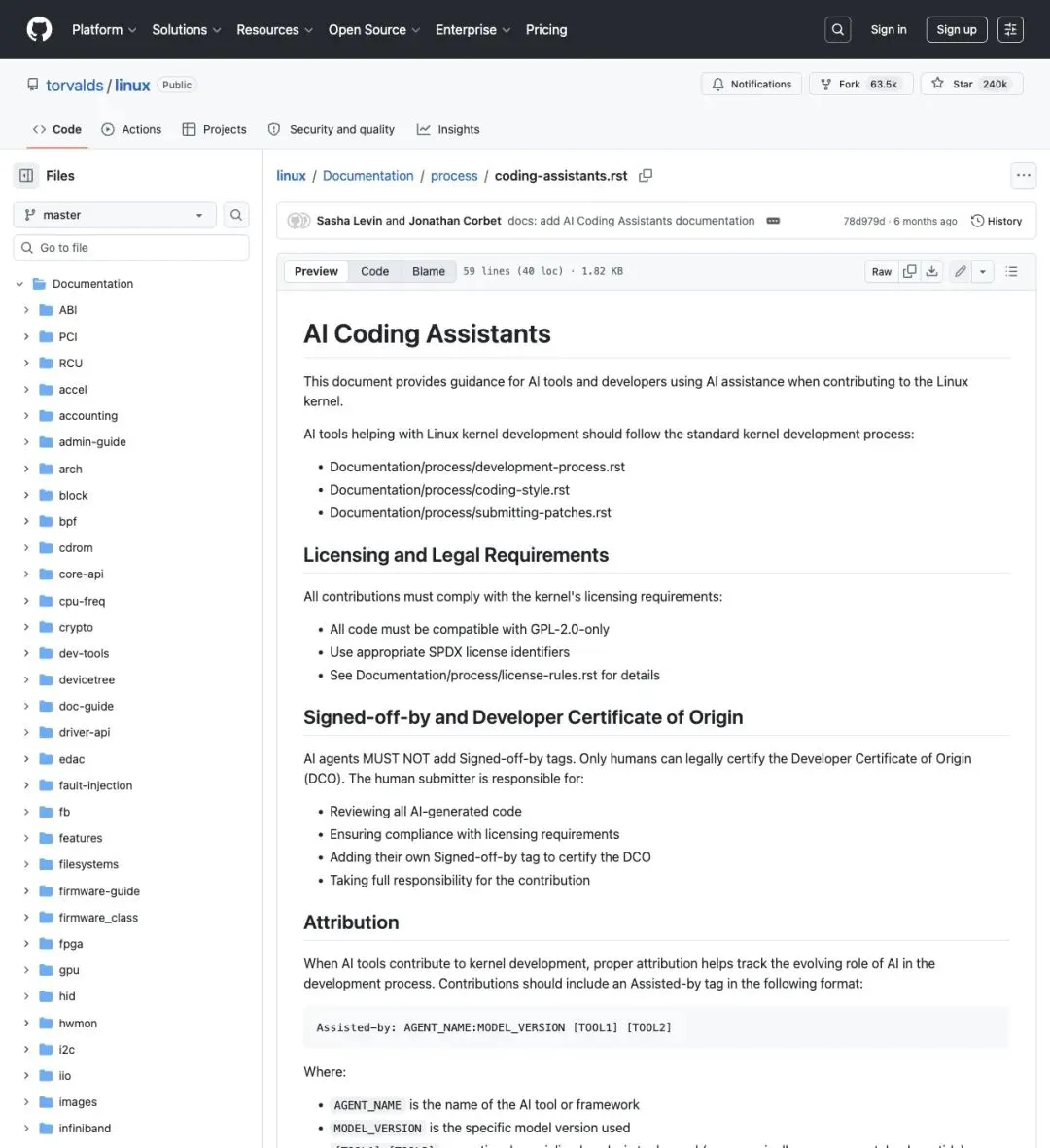Screen dimensions: 1050x1148
Task: Expand the RCU folder chevron
Action: [26, 364]
